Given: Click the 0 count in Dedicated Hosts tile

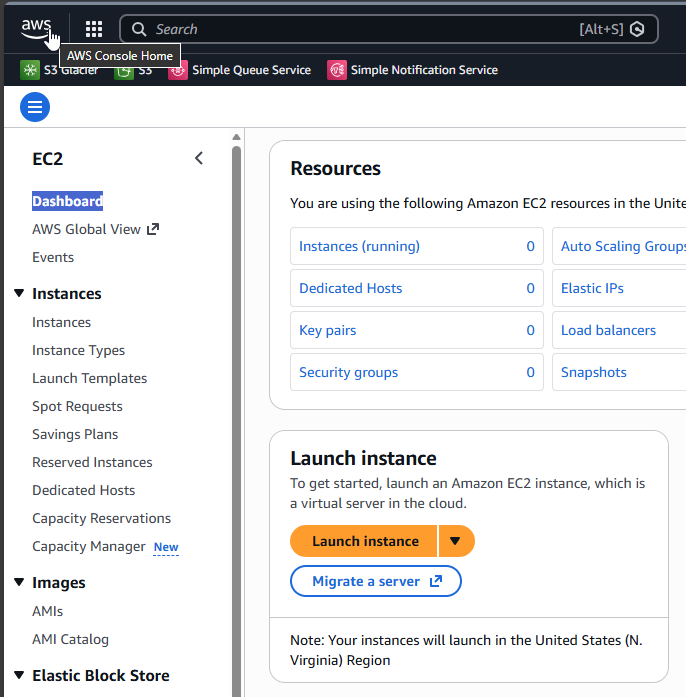Looking at the screenshot, I should pyautogui.click(x=530, y=288).
